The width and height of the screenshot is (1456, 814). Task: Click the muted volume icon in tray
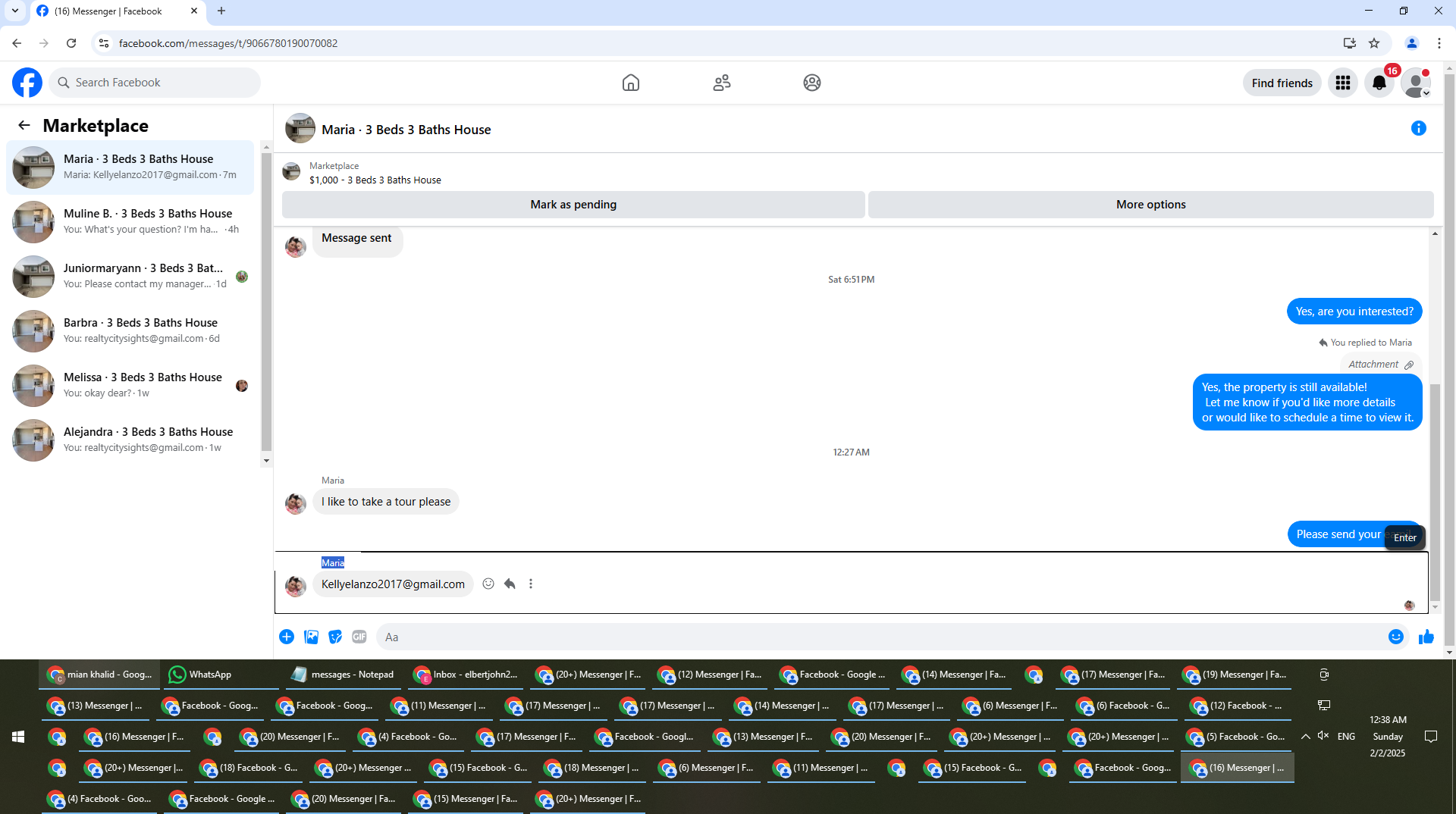click(1323, 736)
